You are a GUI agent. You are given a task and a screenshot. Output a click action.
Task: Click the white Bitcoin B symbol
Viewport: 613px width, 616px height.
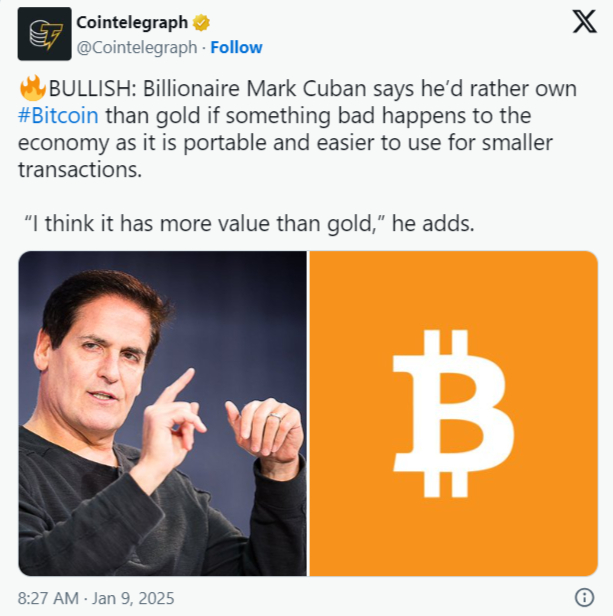453,413
